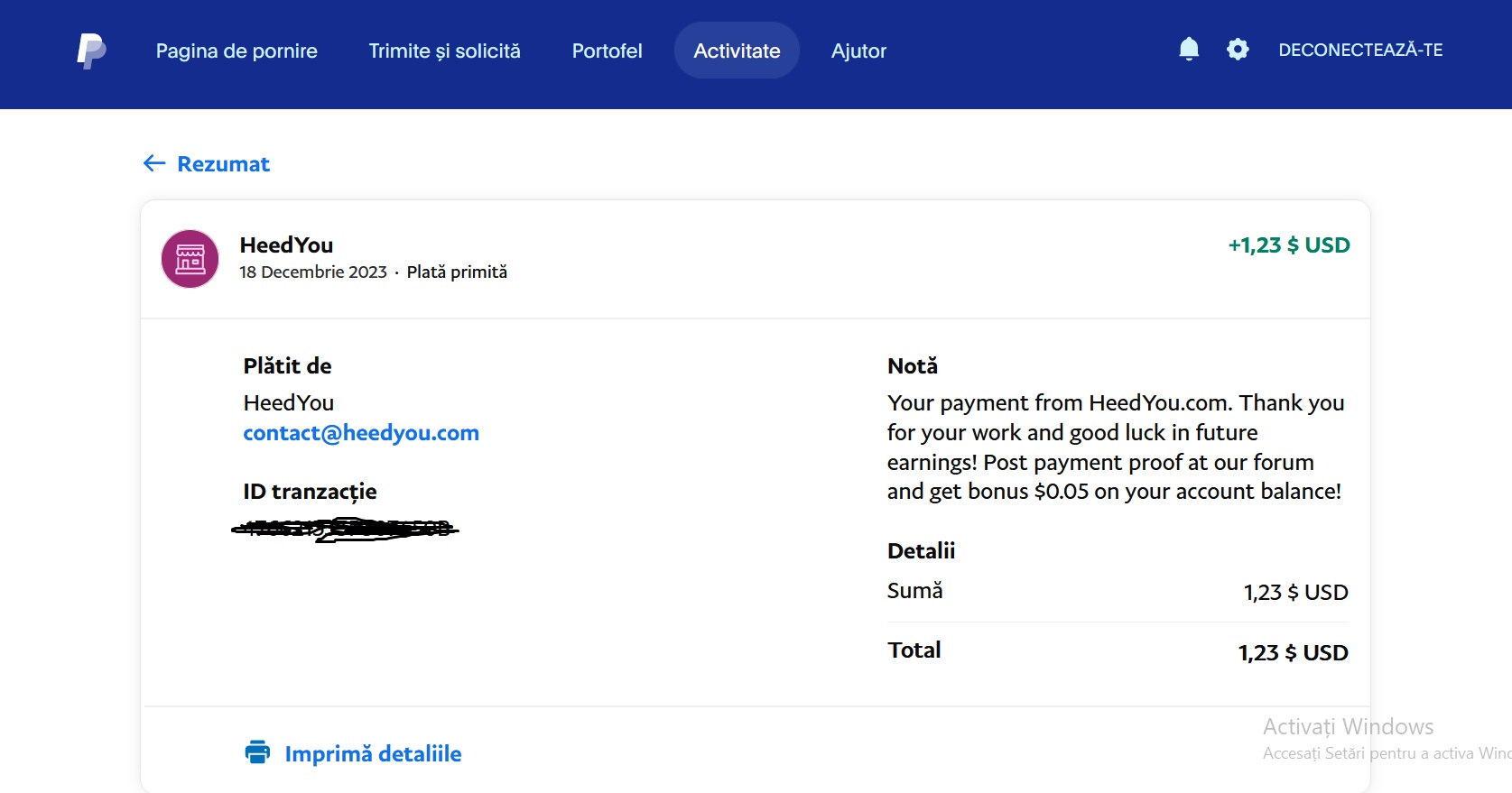Click HeedYou name under Plătit de

point(289,402)
